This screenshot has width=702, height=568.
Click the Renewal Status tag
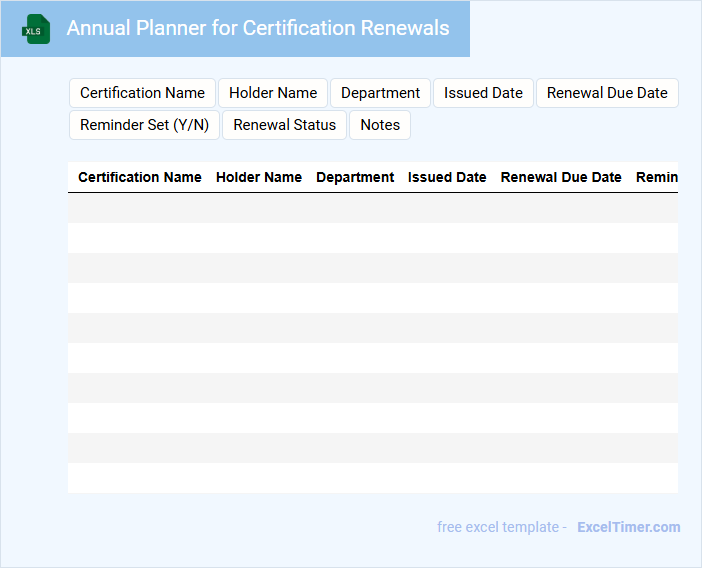point(285,125)
